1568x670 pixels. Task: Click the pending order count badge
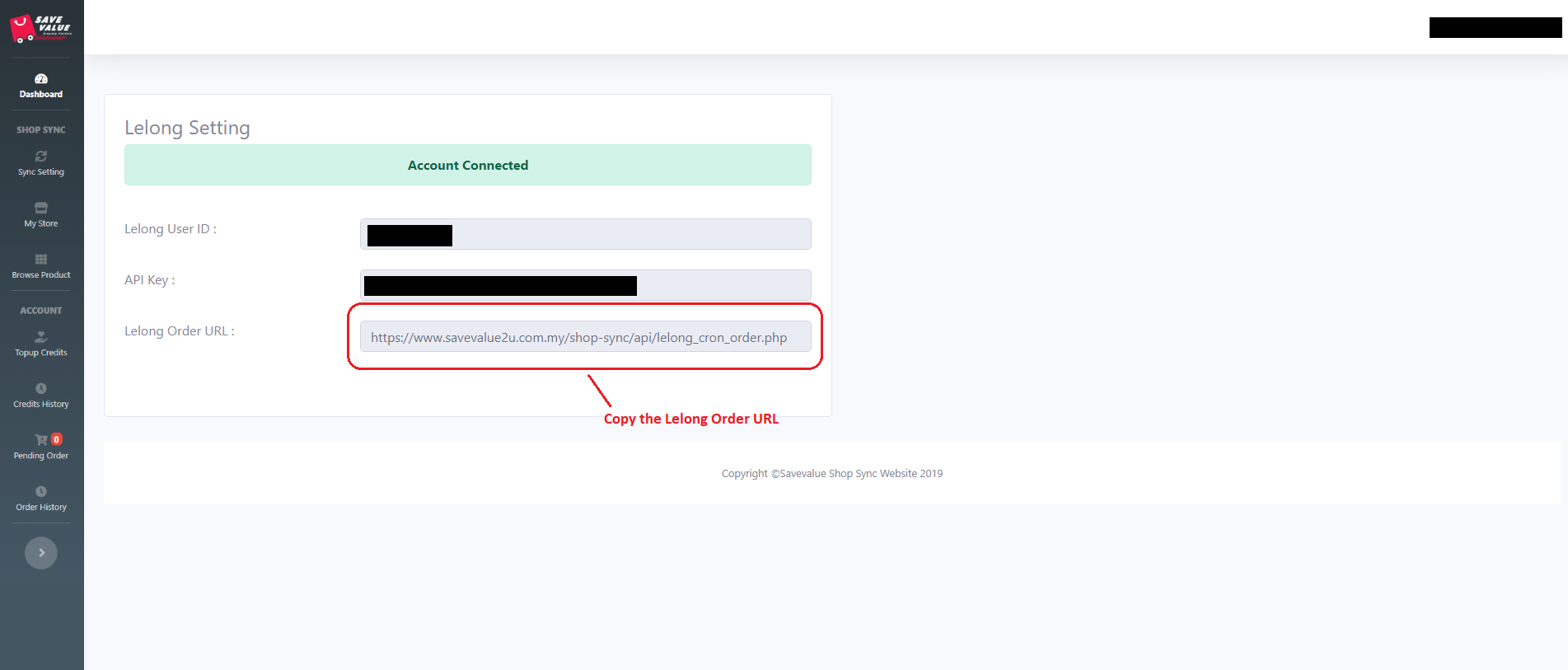[x=57, y=439]
